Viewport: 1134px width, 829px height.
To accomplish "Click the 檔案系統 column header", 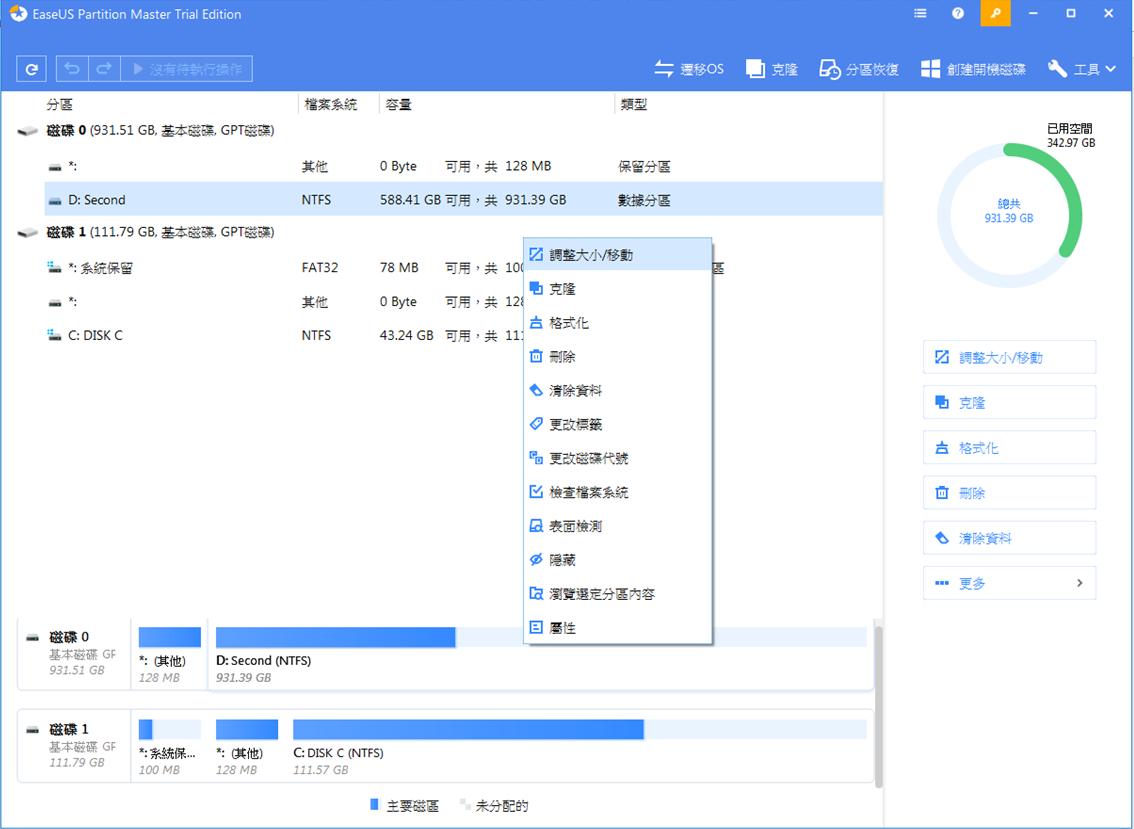I will pos(331,104).
